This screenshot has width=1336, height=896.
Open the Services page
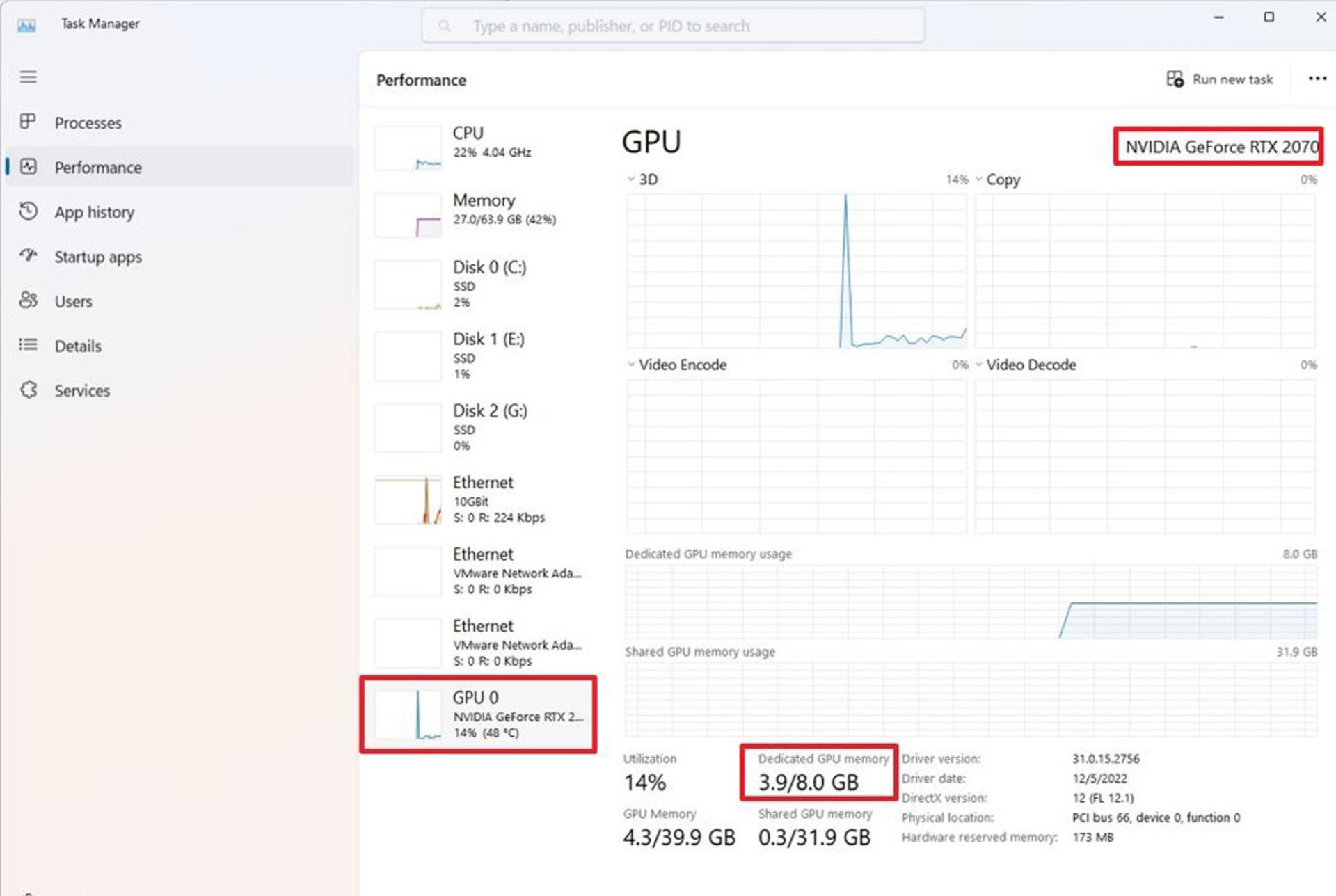180,390
